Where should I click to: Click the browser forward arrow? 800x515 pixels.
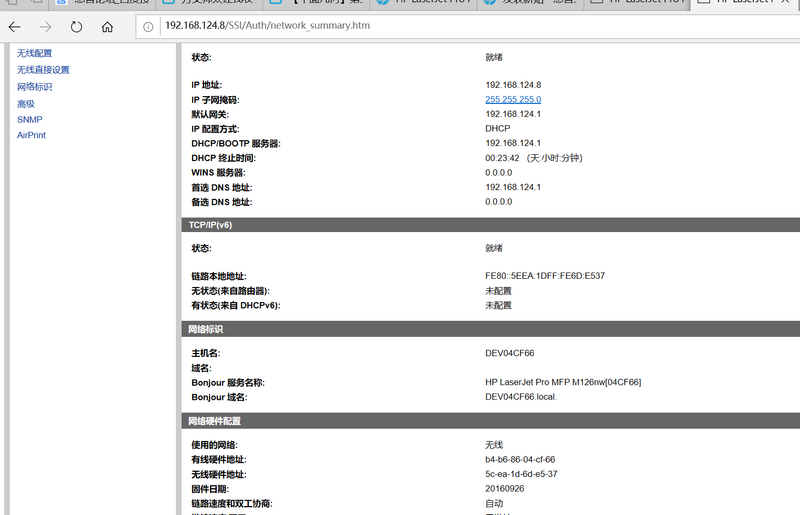(x=46, y=26)
